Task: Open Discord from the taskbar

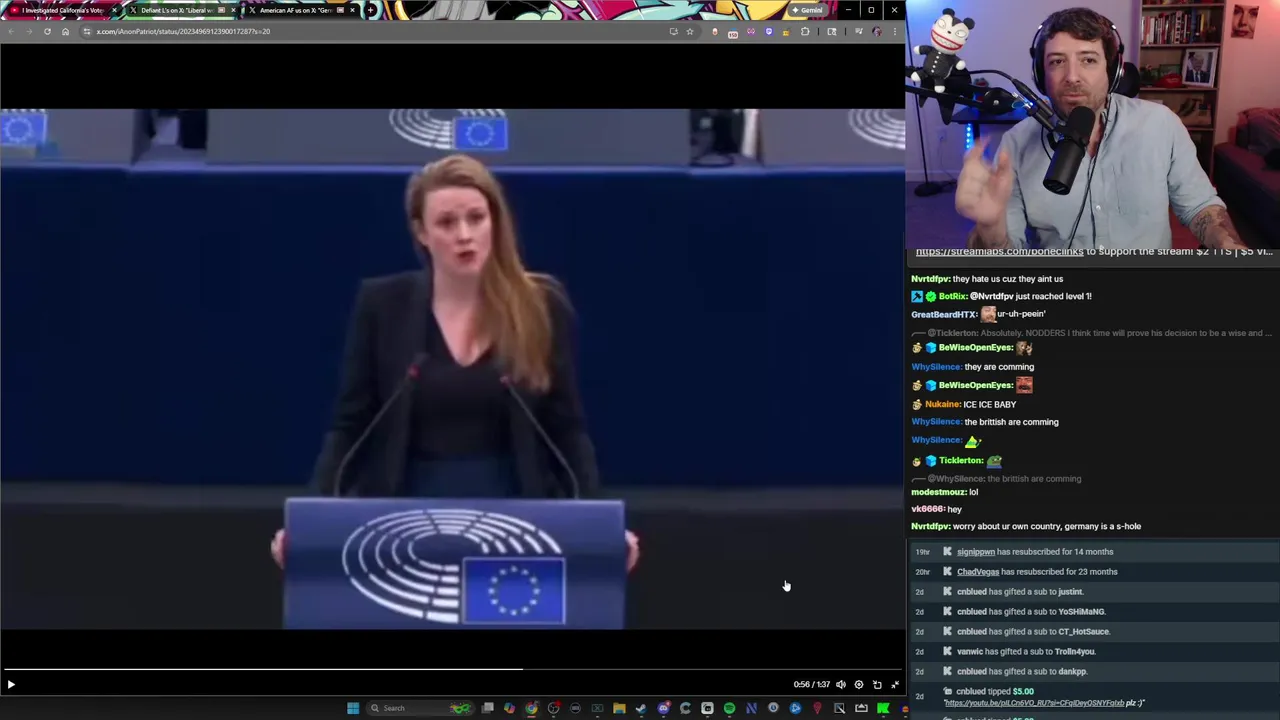Action: (x=663, y=708)
